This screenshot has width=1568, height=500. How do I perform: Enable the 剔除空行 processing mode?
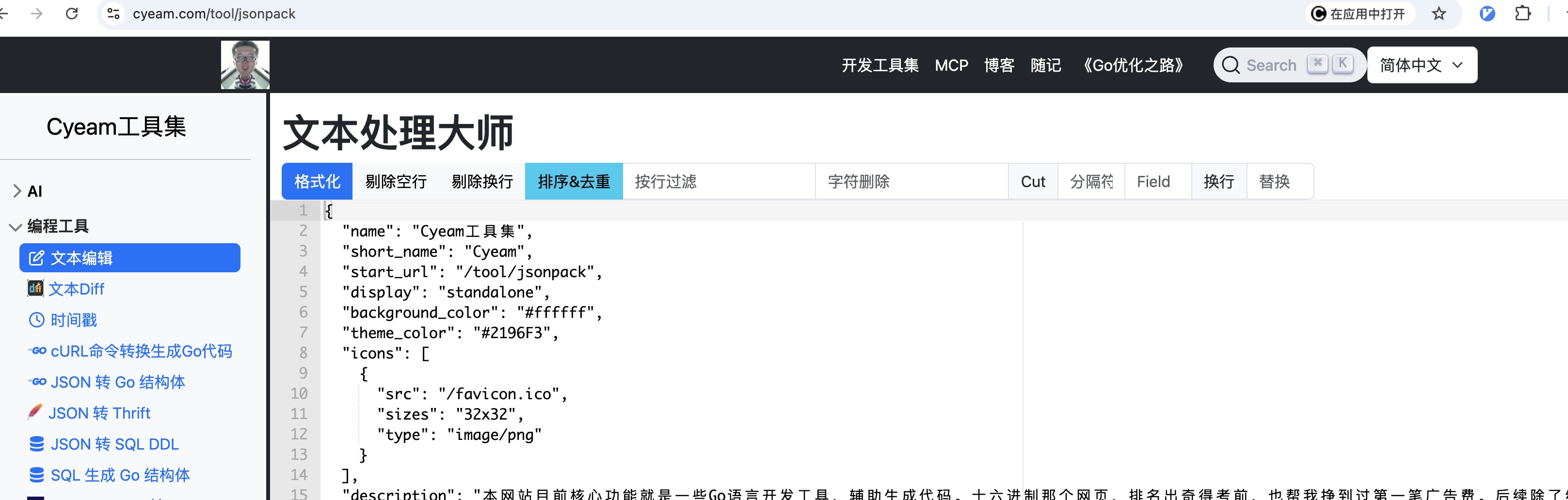(396, 181)
